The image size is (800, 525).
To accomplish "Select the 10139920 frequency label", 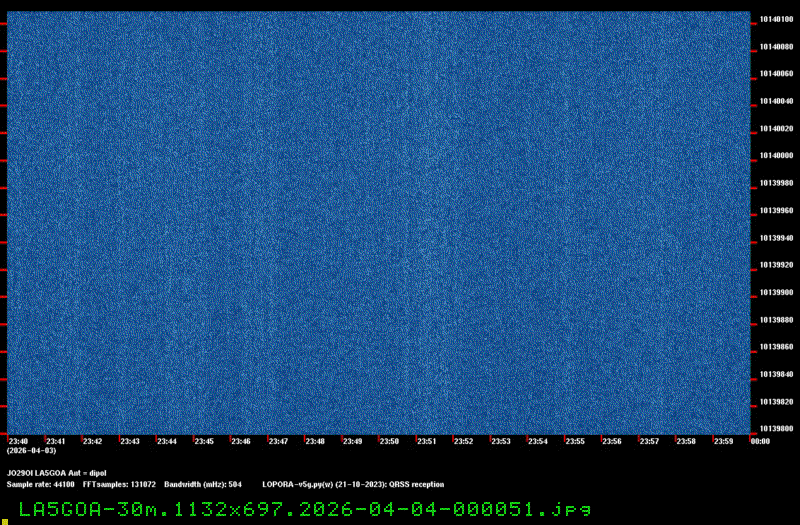I will click(x=777, y=265).
